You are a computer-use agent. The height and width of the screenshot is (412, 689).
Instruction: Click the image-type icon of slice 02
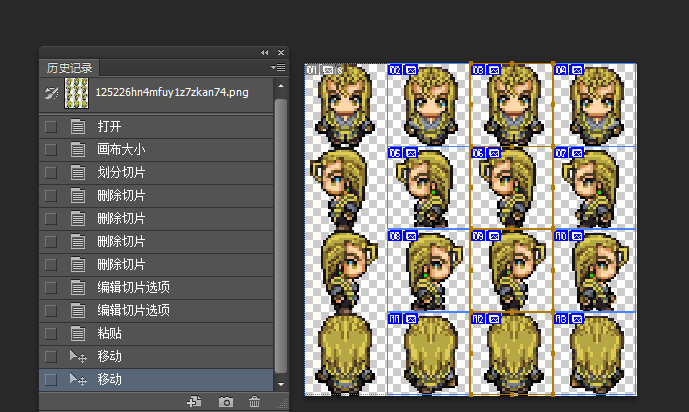(x=411, y=70)
